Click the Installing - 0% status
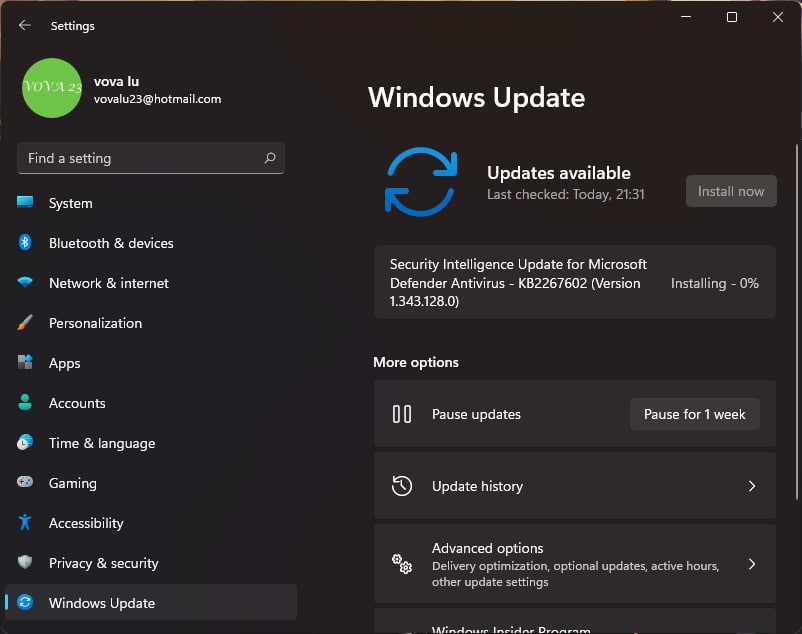The width and height of the screenshot is (802, 634). point(715,283)
